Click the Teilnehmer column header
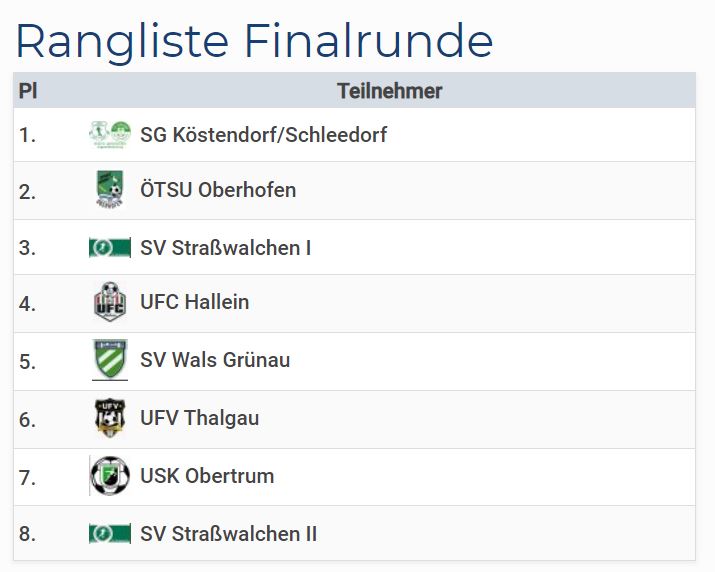Image resolution: width=715 pixels, height=572 pixels. coord(389,91)
